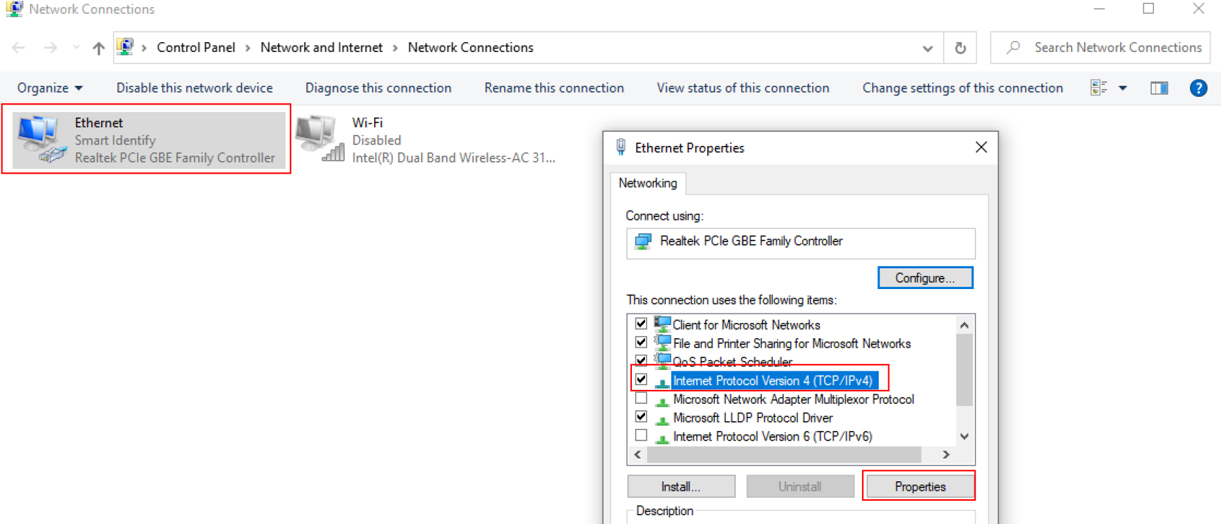Refresh the Network Connections view
This screenshot has height=524, width=1221.
click(960, 48)
